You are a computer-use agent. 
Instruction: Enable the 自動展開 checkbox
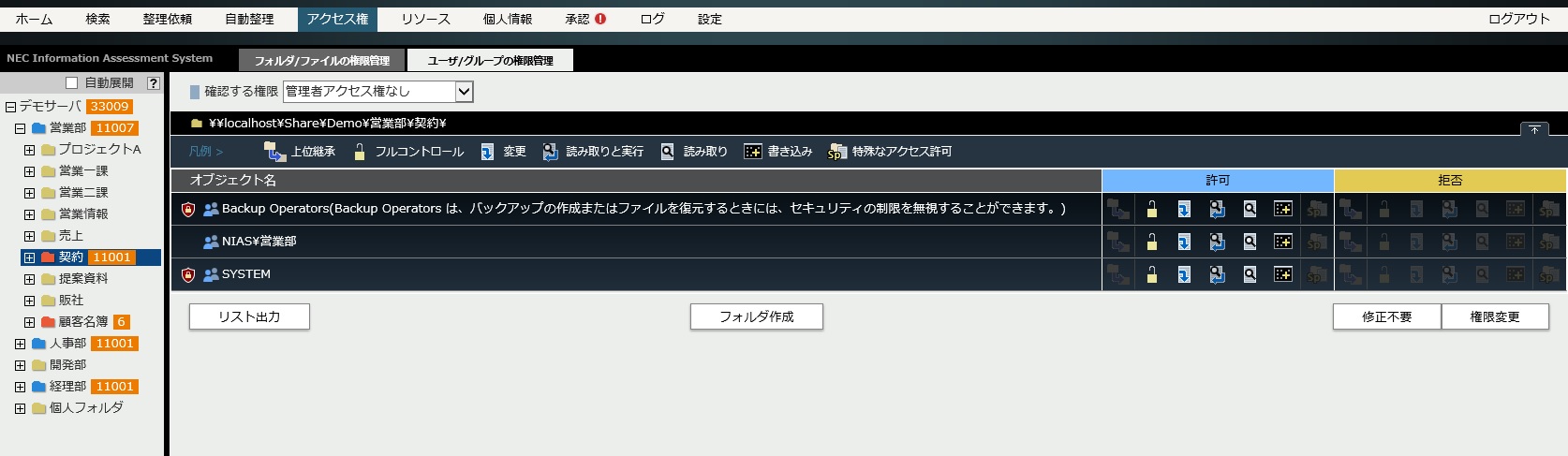[71, 83]
